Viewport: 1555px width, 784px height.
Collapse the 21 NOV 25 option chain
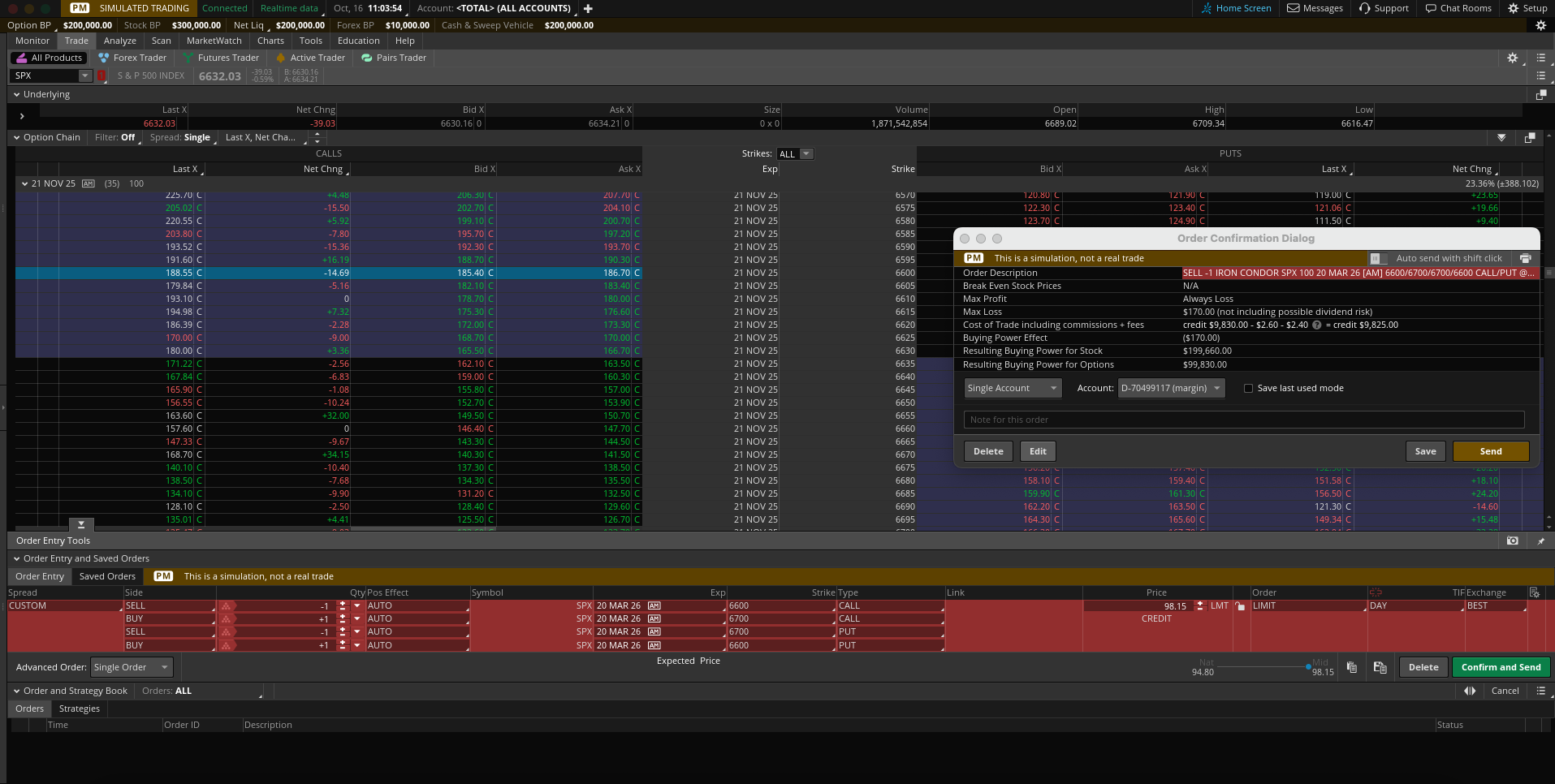point(24,183)
